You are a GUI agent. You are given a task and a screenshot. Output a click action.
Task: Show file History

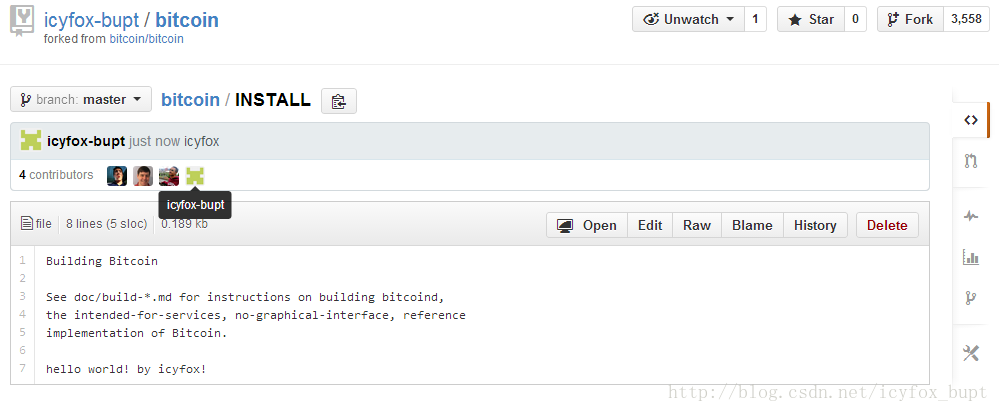point(815,225)
